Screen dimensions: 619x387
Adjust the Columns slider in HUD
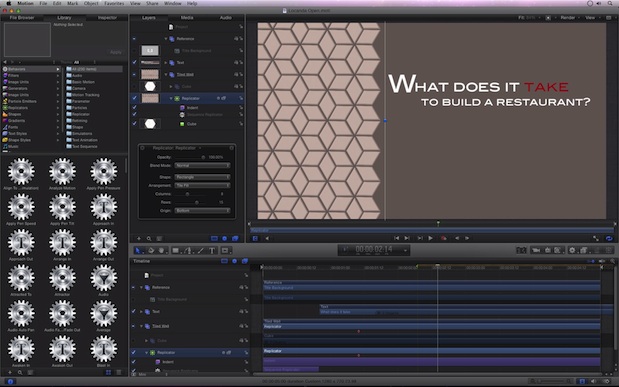tap(189, 194)
